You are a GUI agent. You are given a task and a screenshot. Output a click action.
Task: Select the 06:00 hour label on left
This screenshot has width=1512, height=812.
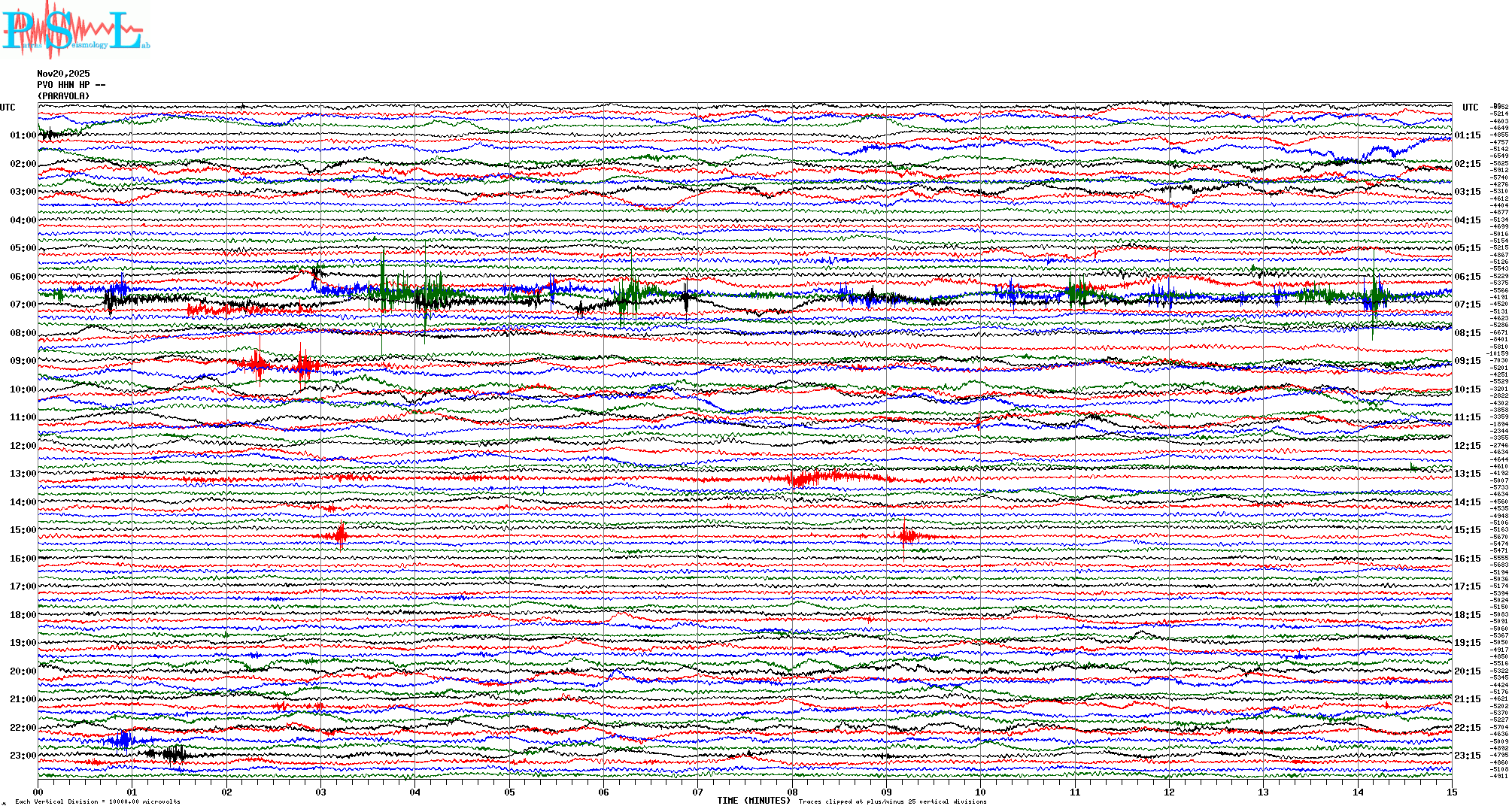point(23,277)
